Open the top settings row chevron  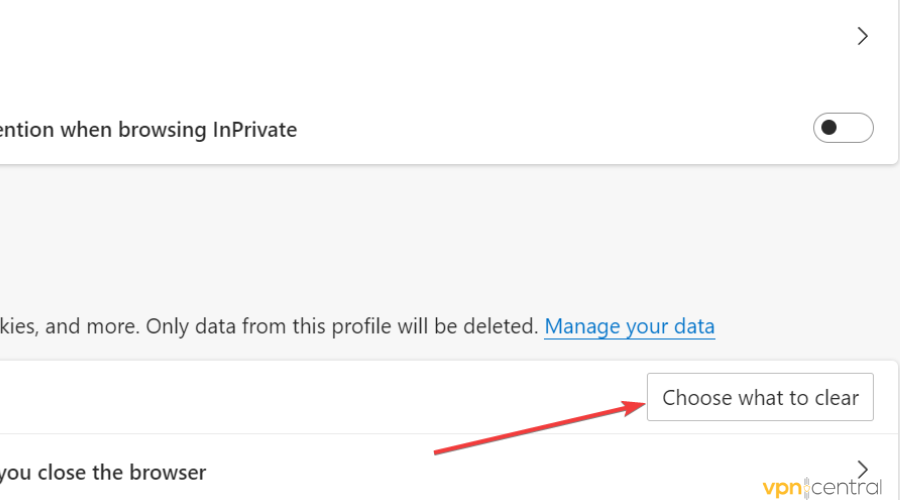coord(863,37)
